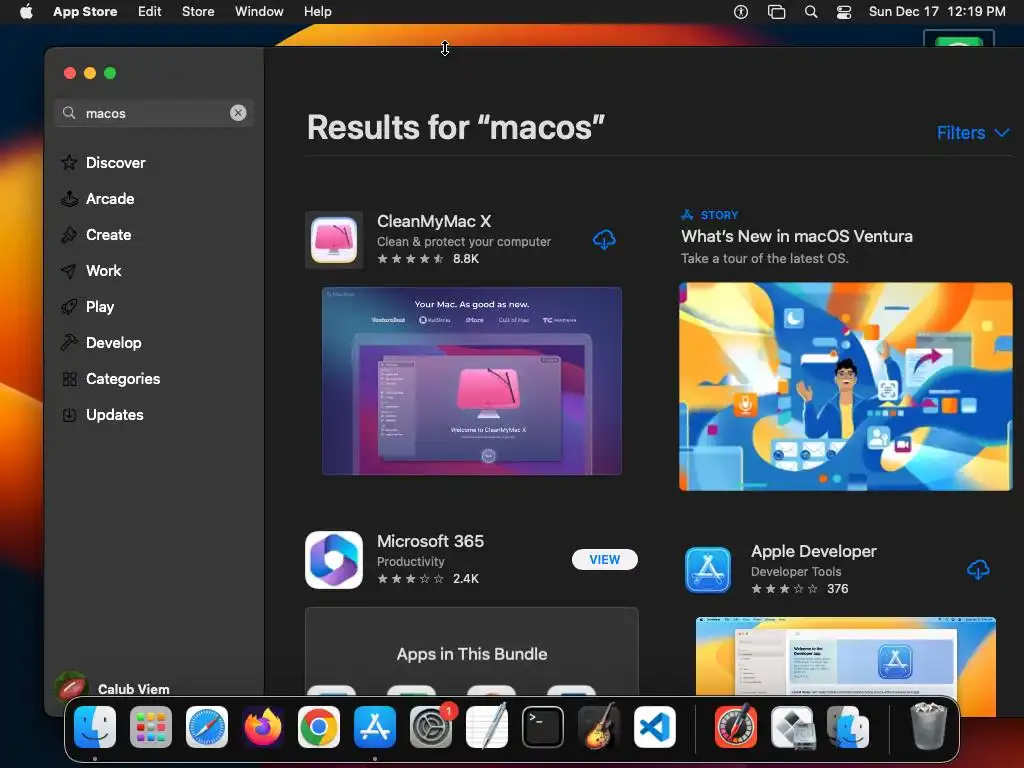Click the CleanMyMac X 8.8K rating
This screenshot has width=1024, height=768.
pyautogui.click(x=428, y=259)
